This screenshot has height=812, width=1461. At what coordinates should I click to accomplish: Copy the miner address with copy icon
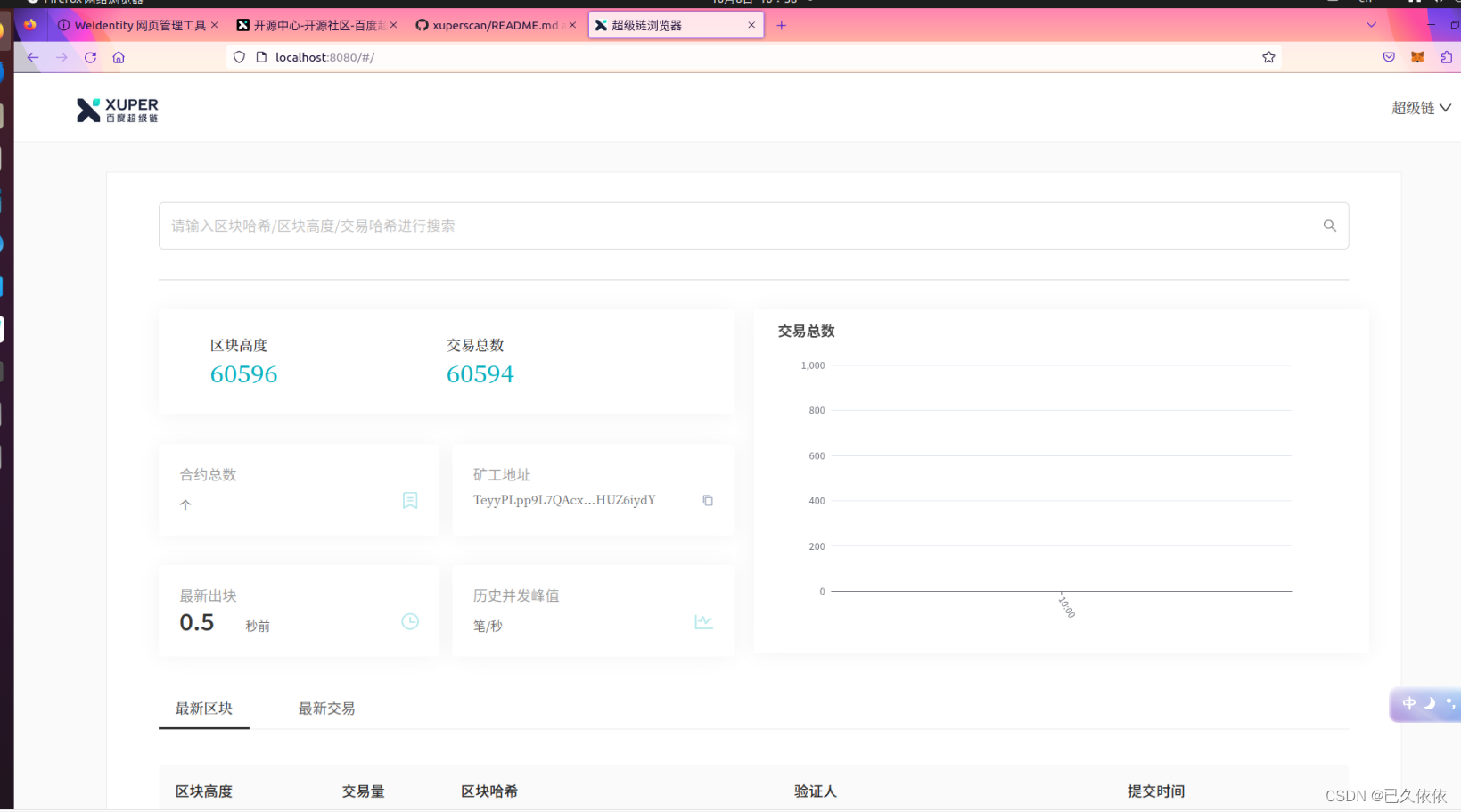pyautogui.click(x=708, y=500)
